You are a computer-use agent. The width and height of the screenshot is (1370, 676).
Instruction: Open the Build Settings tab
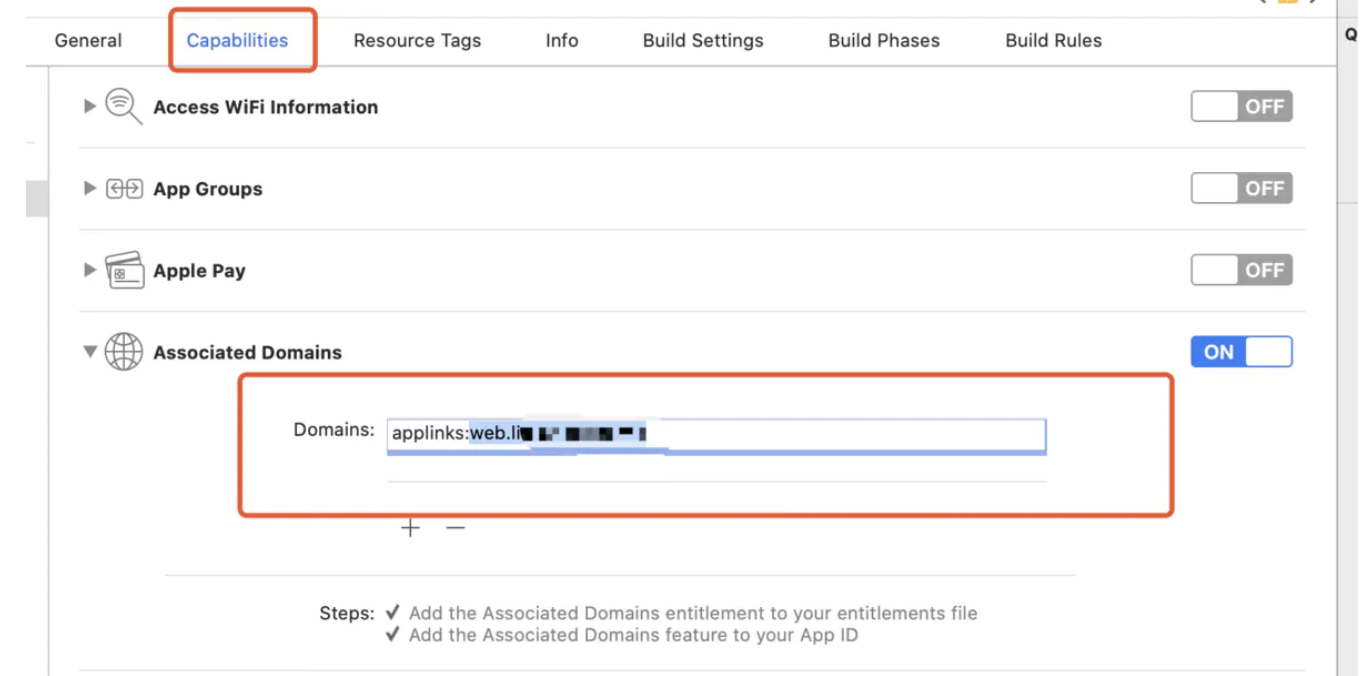point(703,41)
